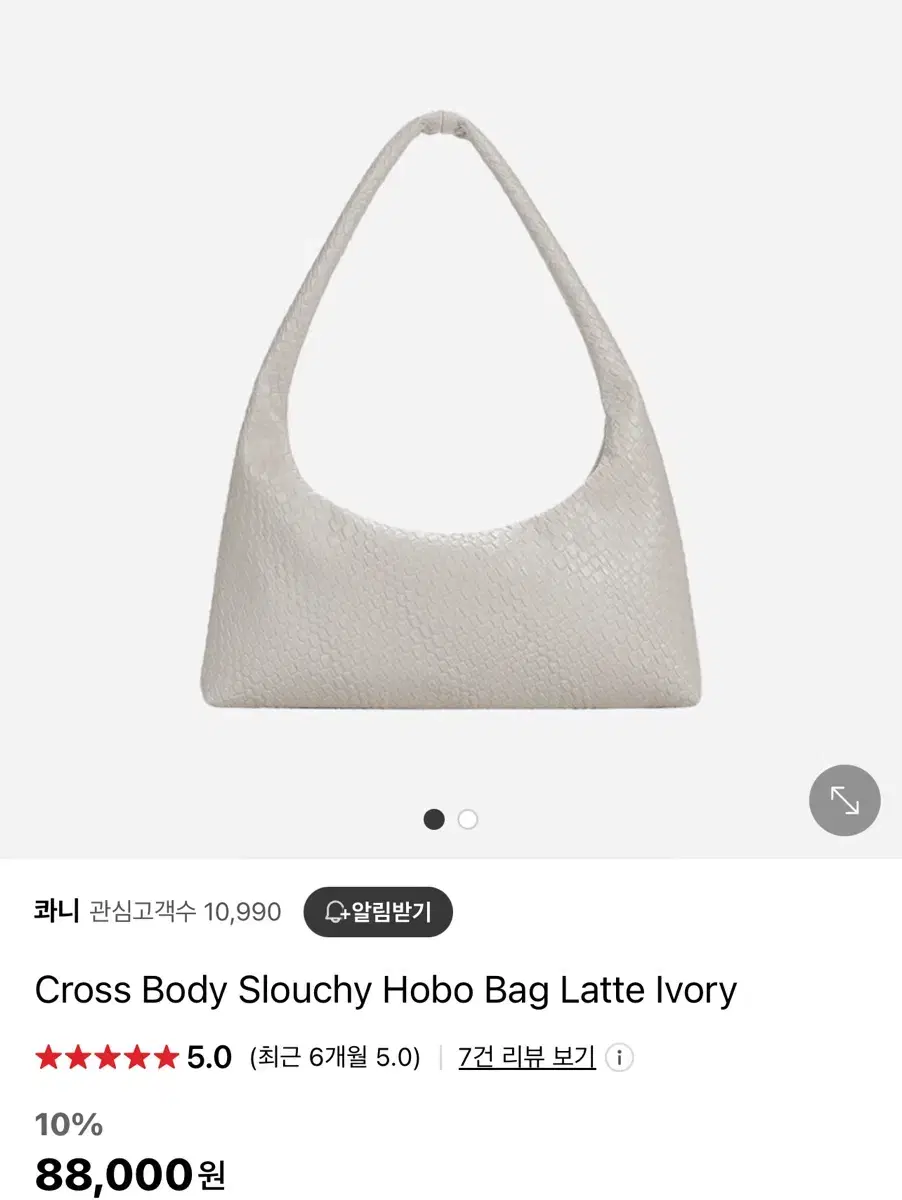
Task: Select the fourth red rating star
Action: click(x=135, y=1057)
